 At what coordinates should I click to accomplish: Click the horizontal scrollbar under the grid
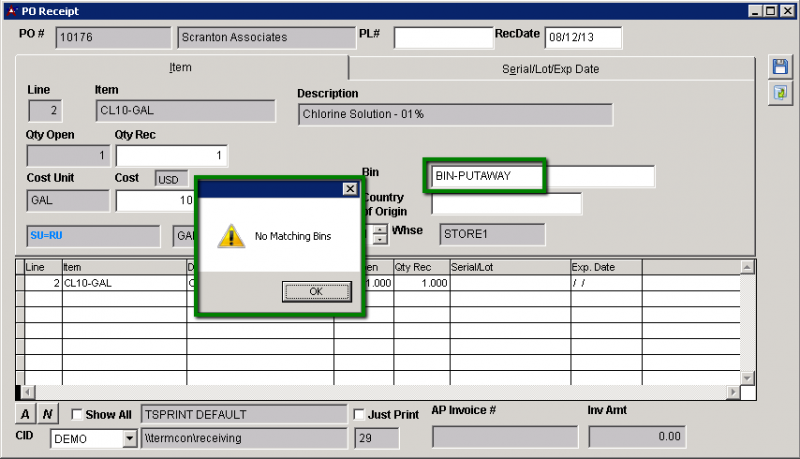pos(380,392)
